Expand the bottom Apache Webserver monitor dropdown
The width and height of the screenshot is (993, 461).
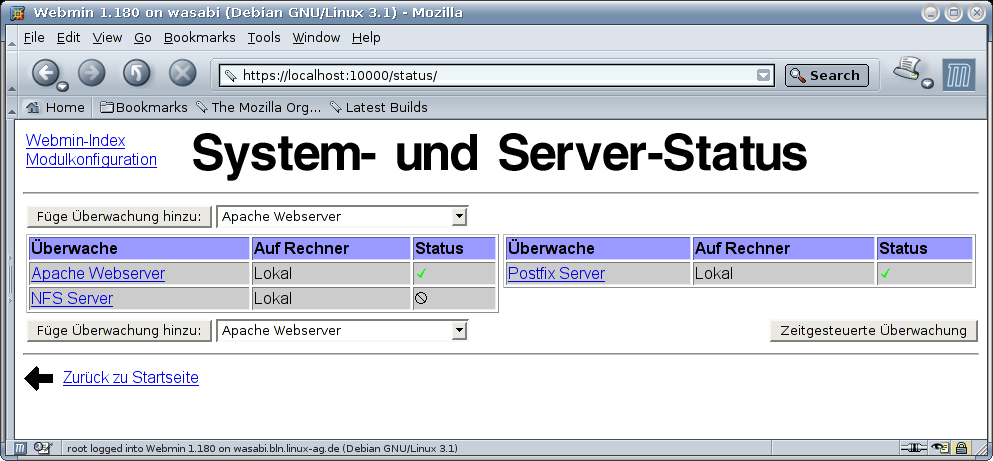click(x=459, y=330)
